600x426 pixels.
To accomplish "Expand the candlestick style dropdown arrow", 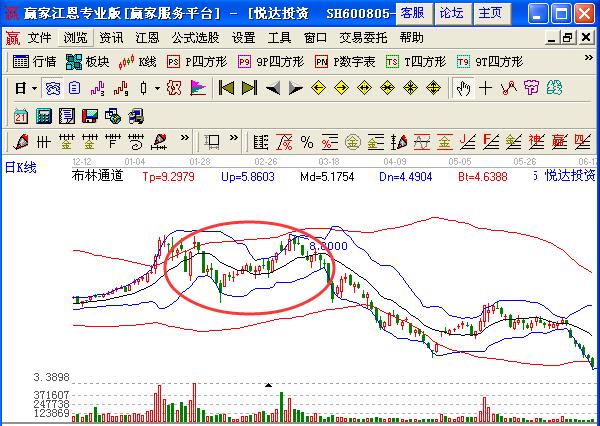I will pos(156,88).
